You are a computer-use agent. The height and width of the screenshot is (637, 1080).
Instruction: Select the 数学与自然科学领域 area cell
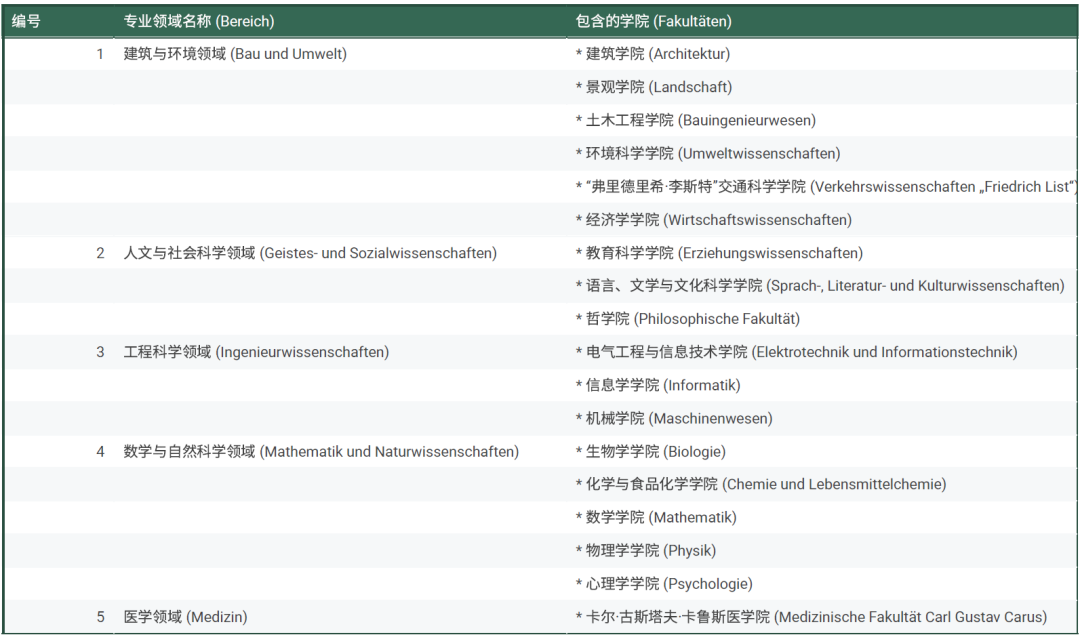coord(321,451)
